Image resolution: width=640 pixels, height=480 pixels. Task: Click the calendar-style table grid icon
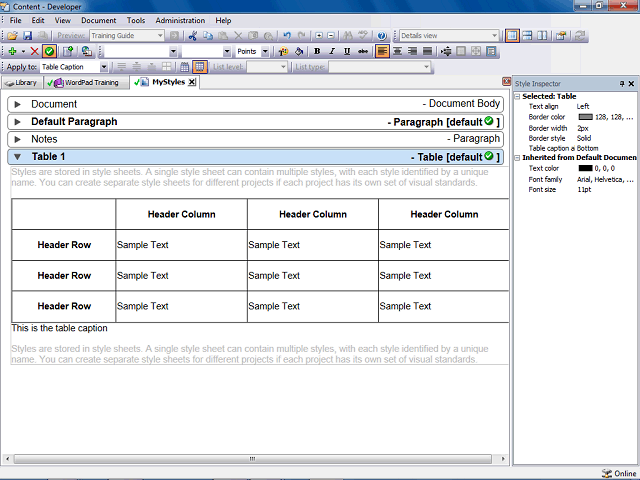pos(184,67)
